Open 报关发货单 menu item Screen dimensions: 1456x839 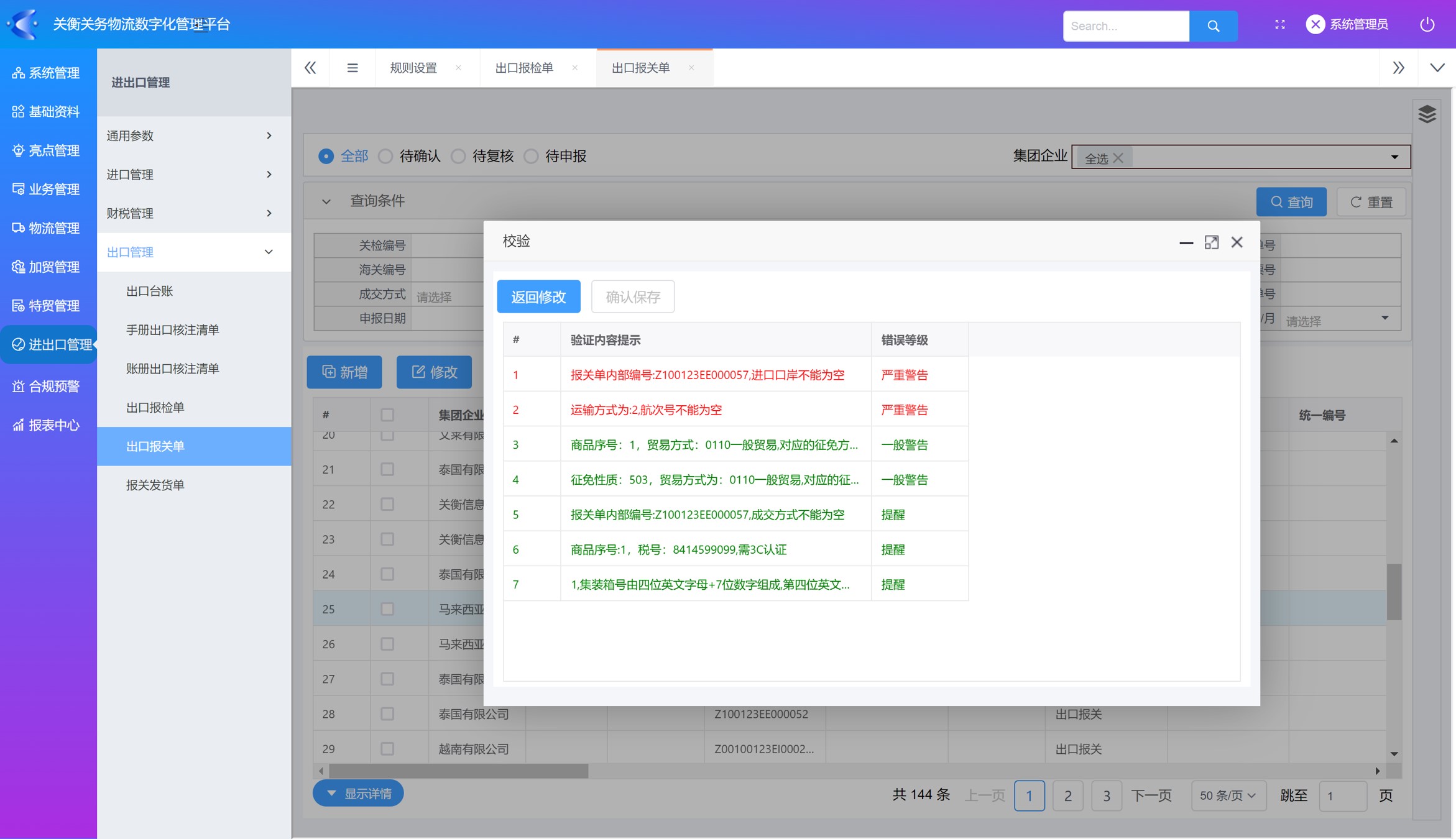point(194,485)
